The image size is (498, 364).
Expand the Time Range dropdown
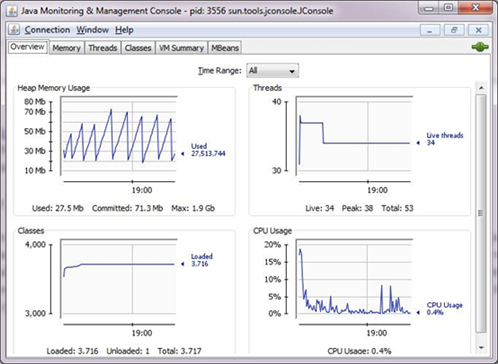[x=272, y=71]
